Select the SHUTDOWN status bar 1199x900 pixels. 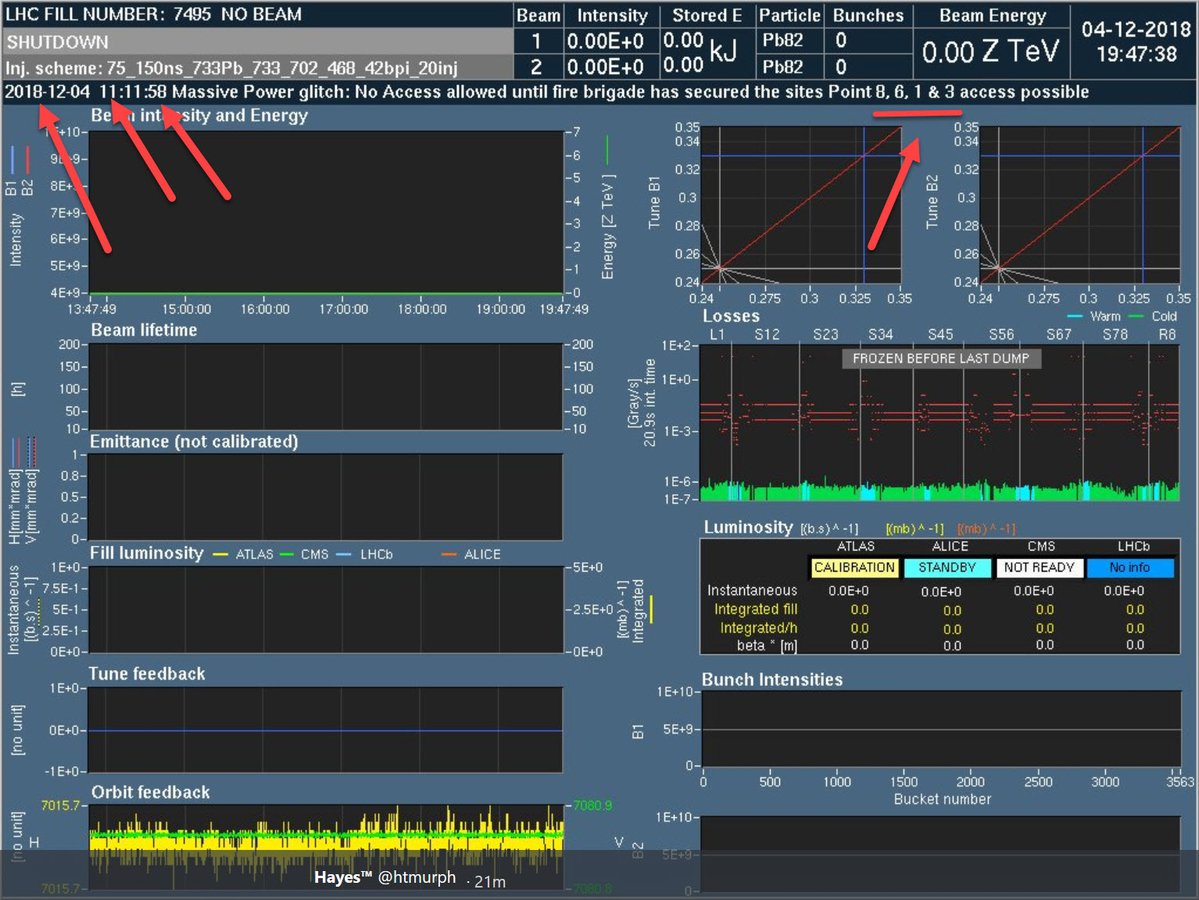(x=258, y=41)
